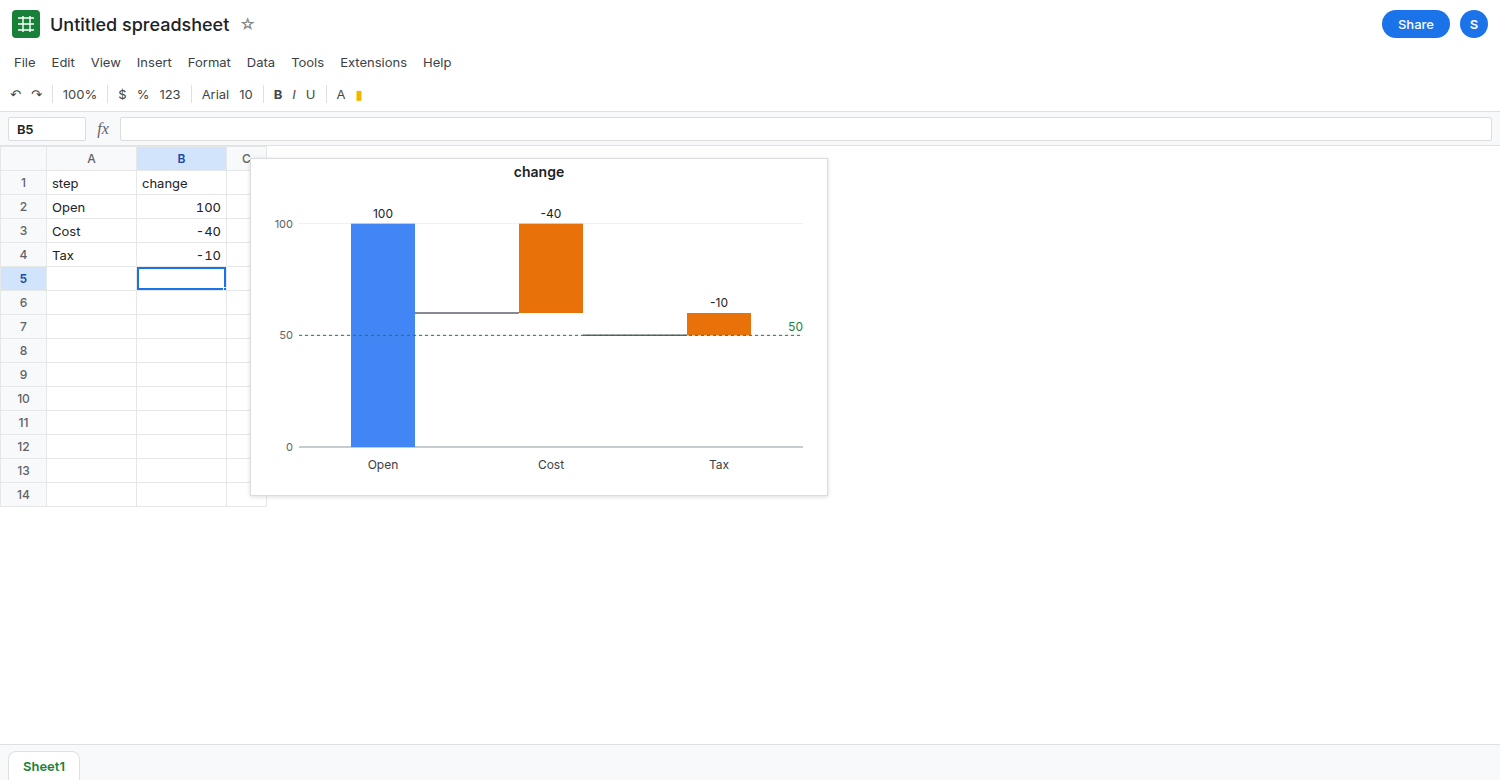Open the Tools menu

click(308, 62)
